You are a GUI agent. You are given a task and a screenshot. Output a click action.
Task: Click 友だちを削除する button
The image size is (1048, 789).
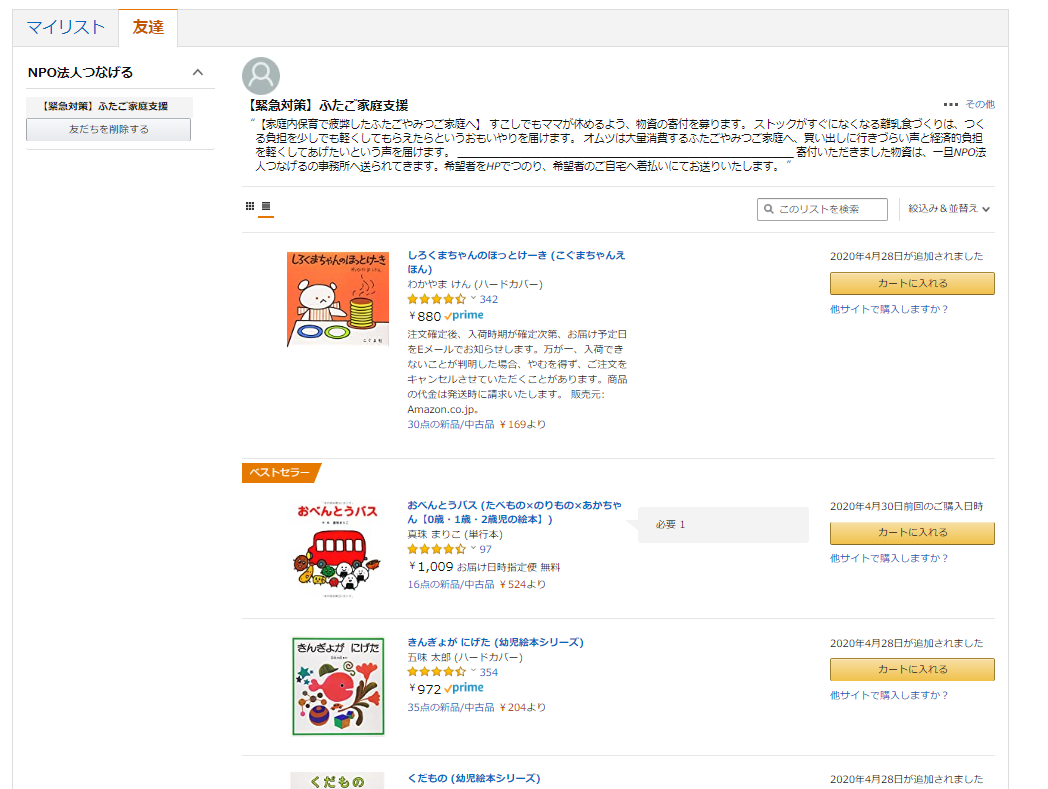pyautogui.click(x=108, y=129)
